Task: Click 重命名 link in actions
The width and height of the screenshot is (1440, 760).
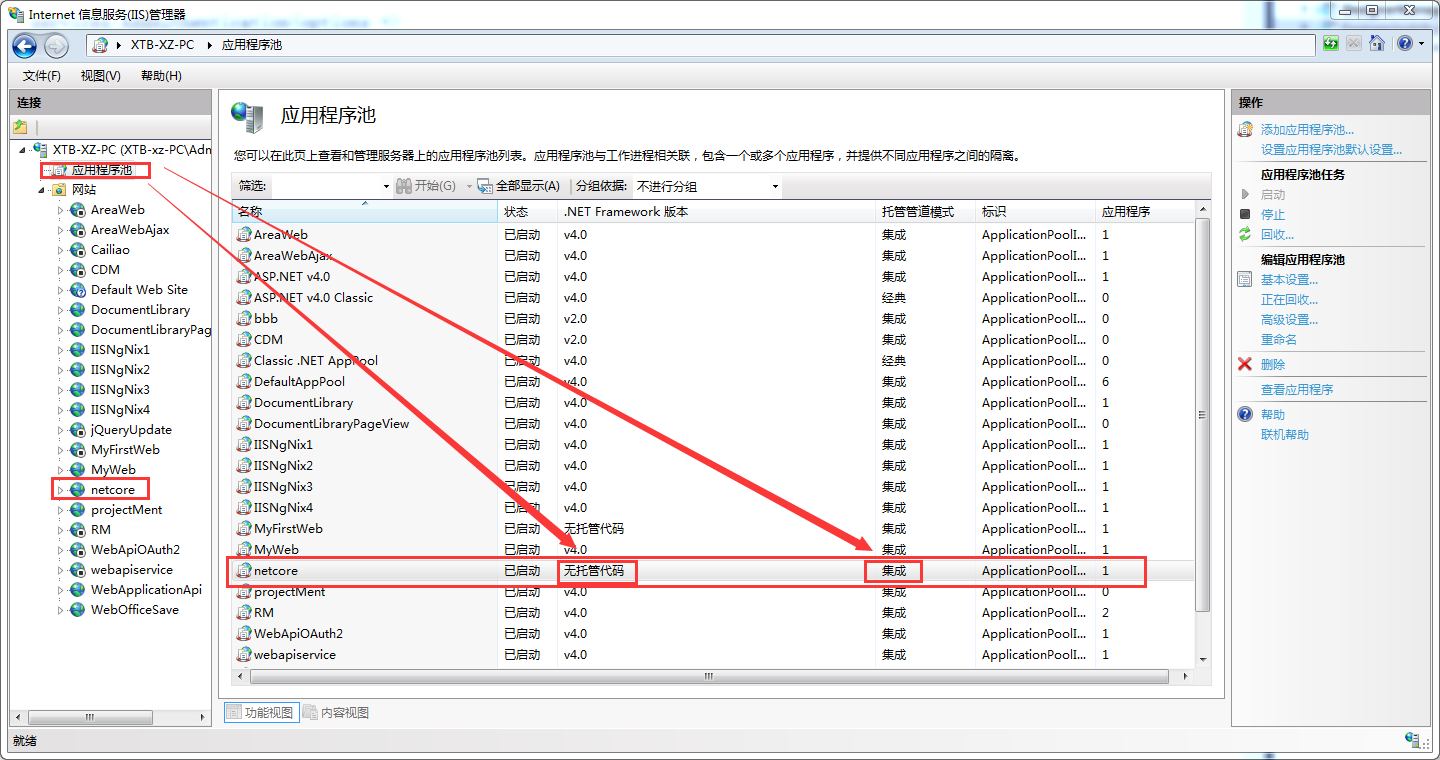Action: pyautogui.click(x=1278, y=340)
